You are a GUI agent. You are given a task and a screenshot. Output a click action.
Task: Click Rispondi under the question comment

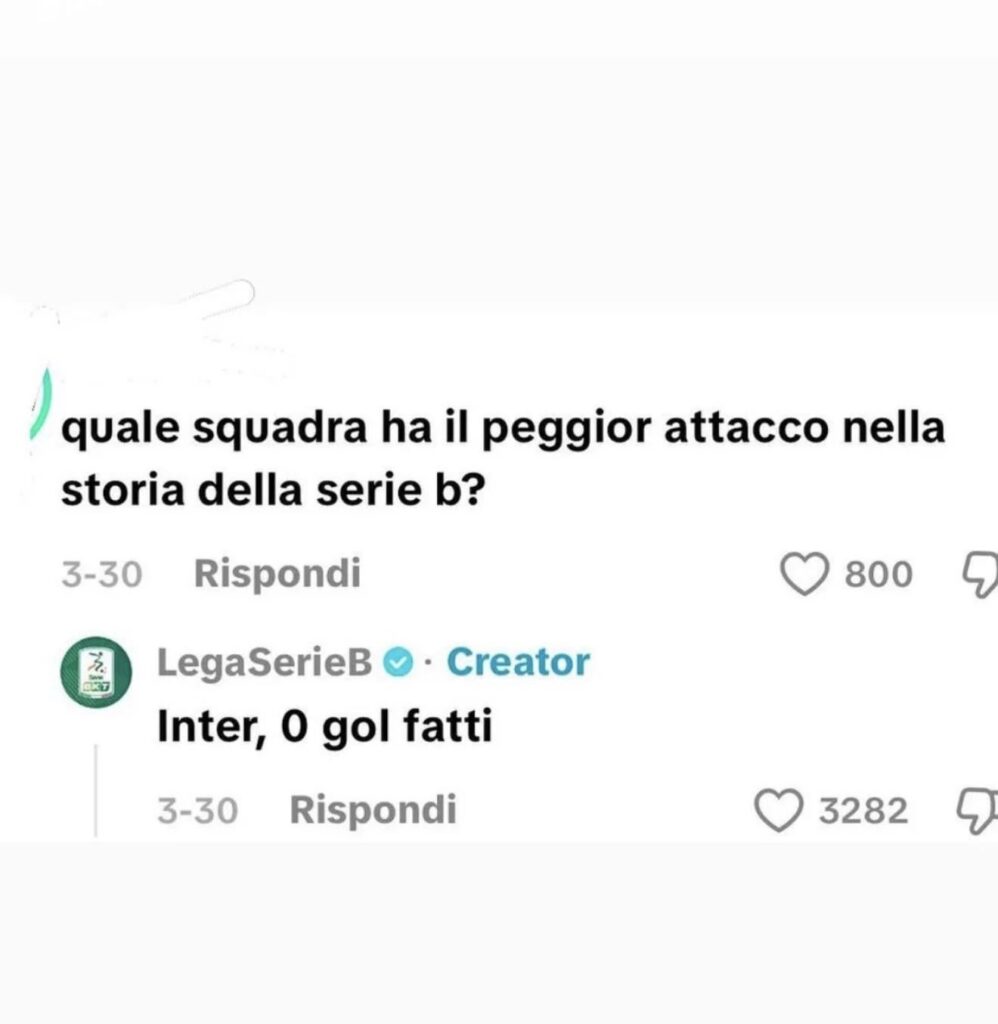coord(276,574)
